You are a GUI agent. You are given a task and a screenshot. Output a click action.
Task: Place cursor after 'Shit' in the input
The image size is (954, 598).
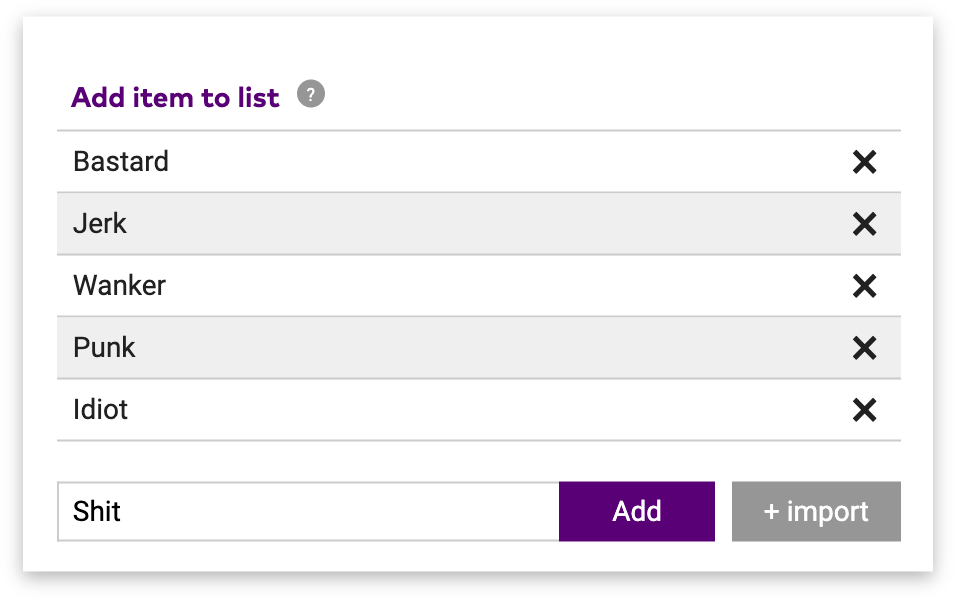click(x=123, y=512)
